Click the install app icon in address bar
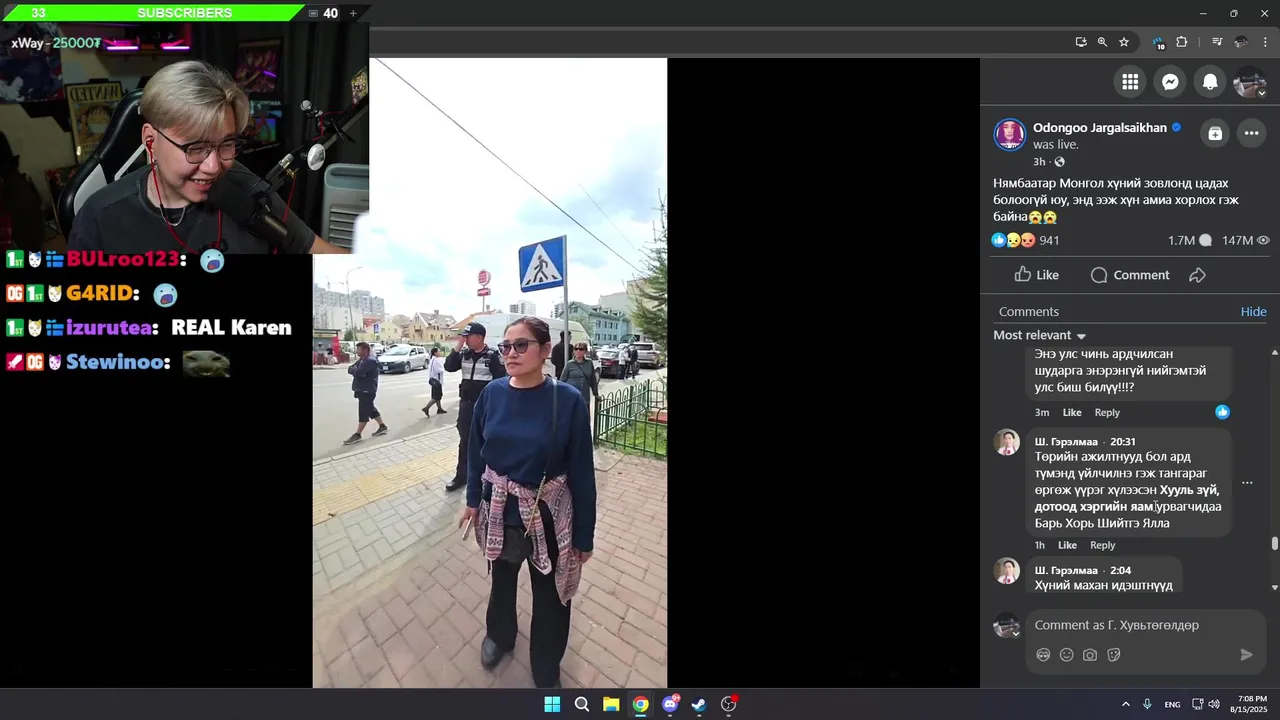Screen dimensions: 1280x720 1081,42
